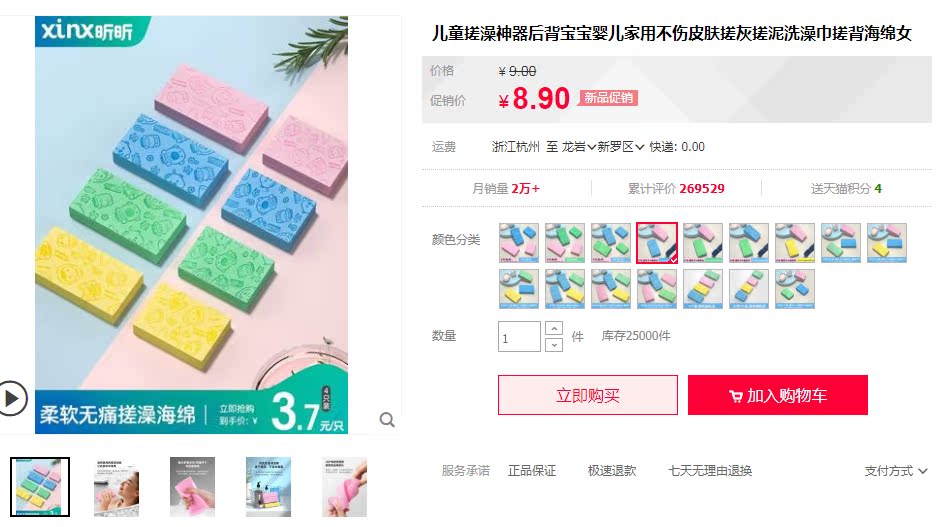Select the last color option in second row
This screenshot has width=946, height=527.
(795, 289)
